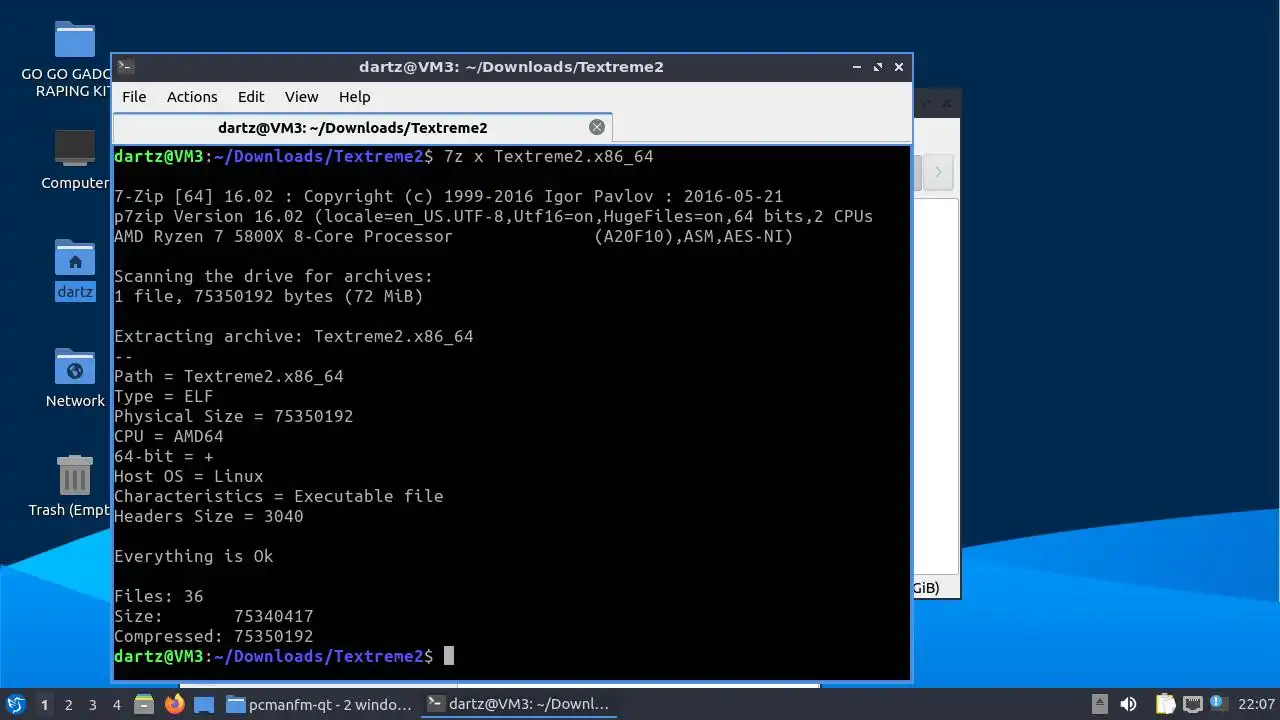Select the GO GO GADGET desktop folder
Screen dimensions: 1280x720
(69, 59)
